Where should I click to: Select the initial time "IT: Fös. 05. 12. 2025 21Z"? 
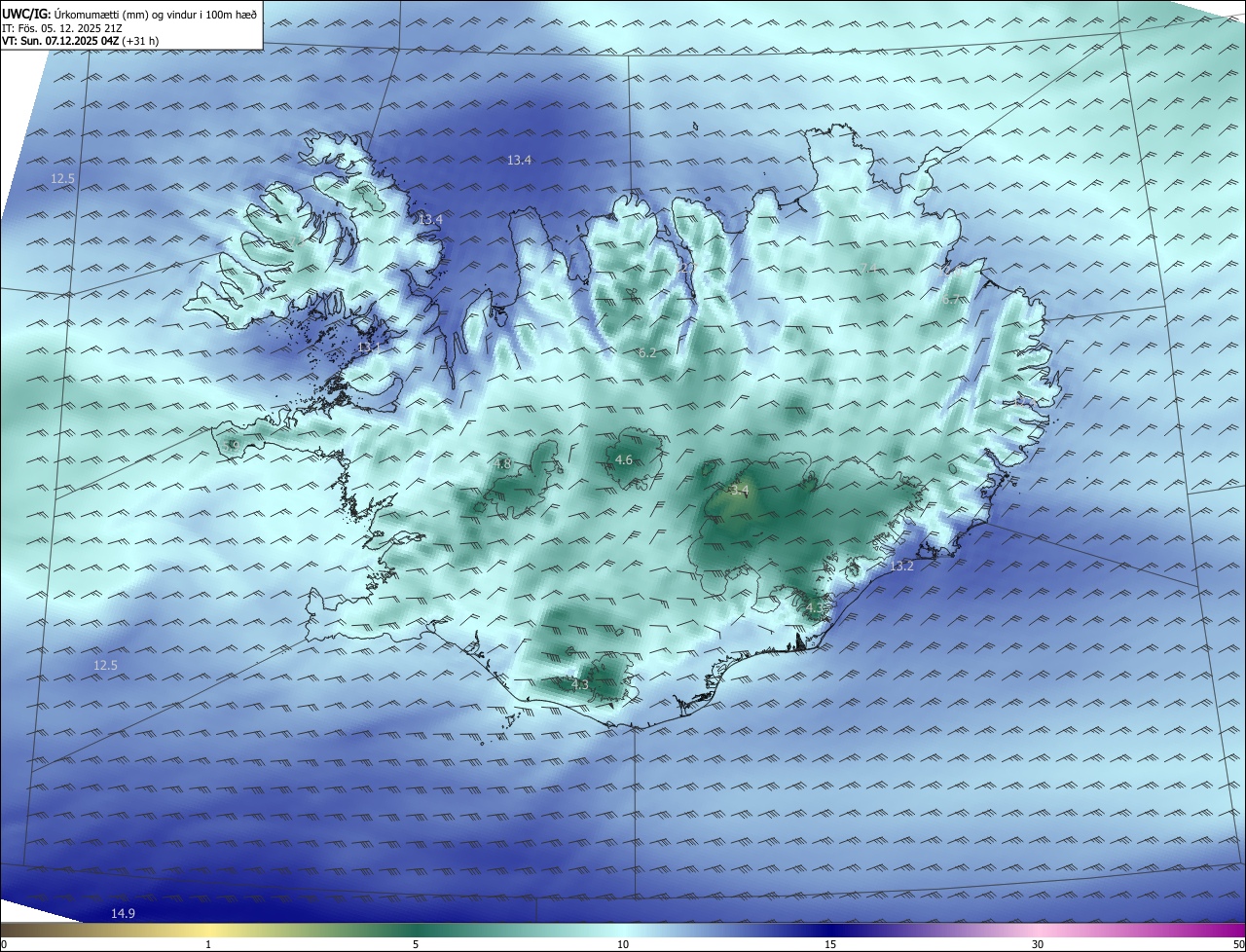pos(61,28)
